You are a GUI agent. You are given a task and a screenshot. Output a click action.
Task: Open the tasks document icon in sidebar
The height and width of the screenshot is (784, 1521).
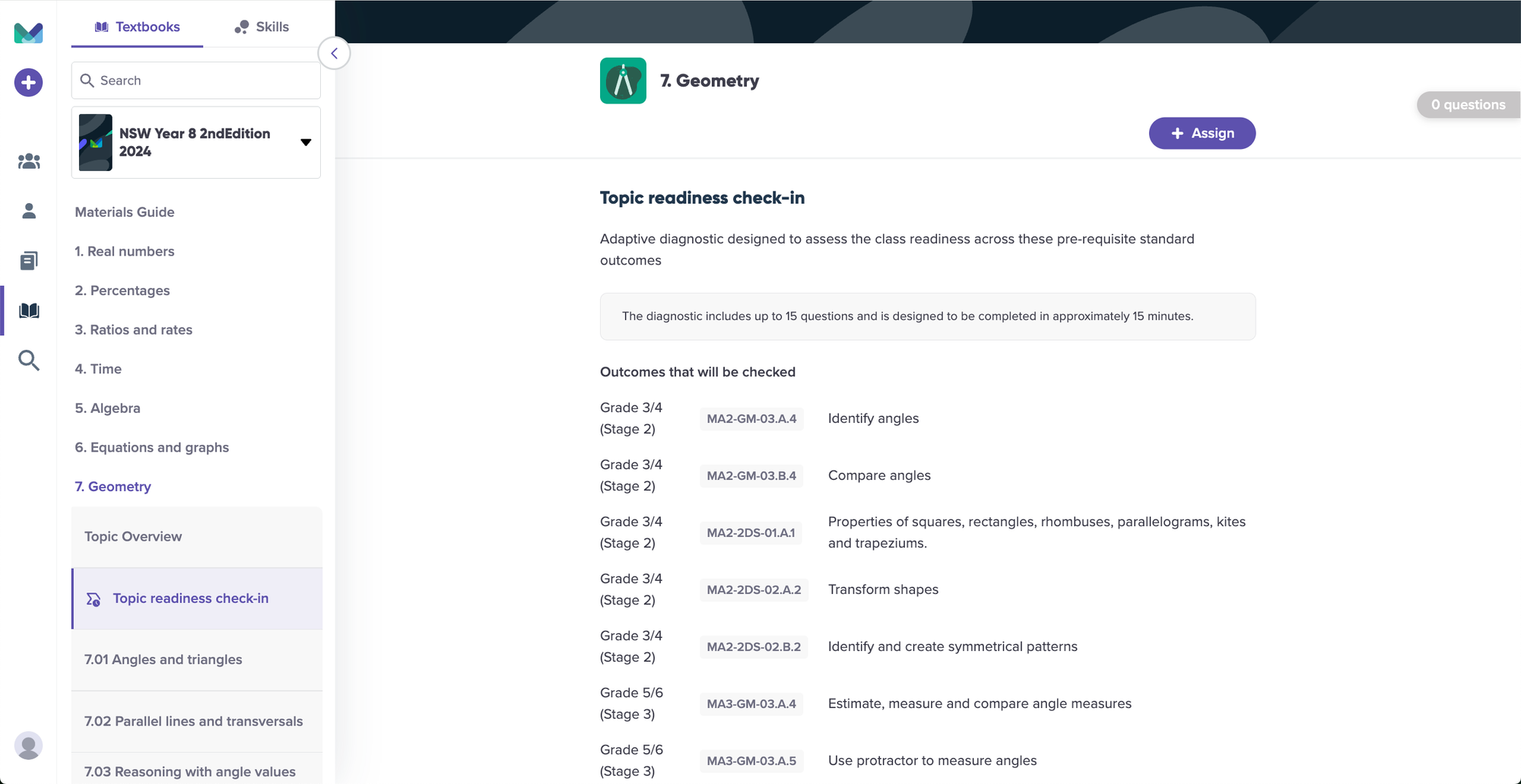click(x=29, y=261)
